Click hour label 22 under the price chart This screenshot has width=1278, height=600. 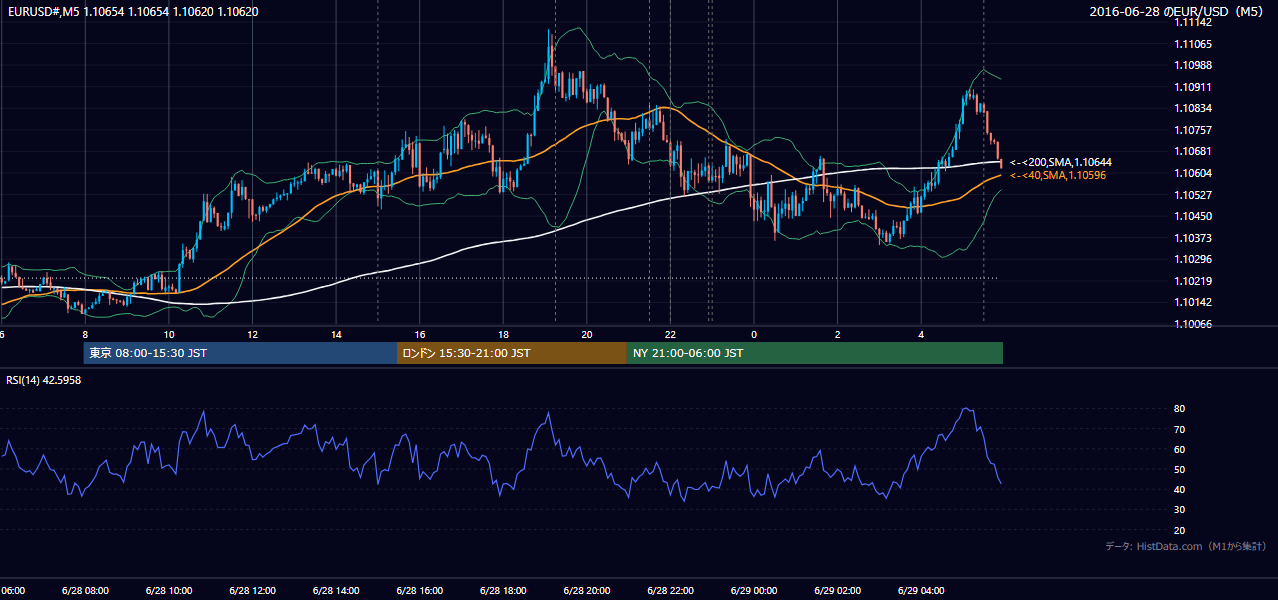point(670,335)
